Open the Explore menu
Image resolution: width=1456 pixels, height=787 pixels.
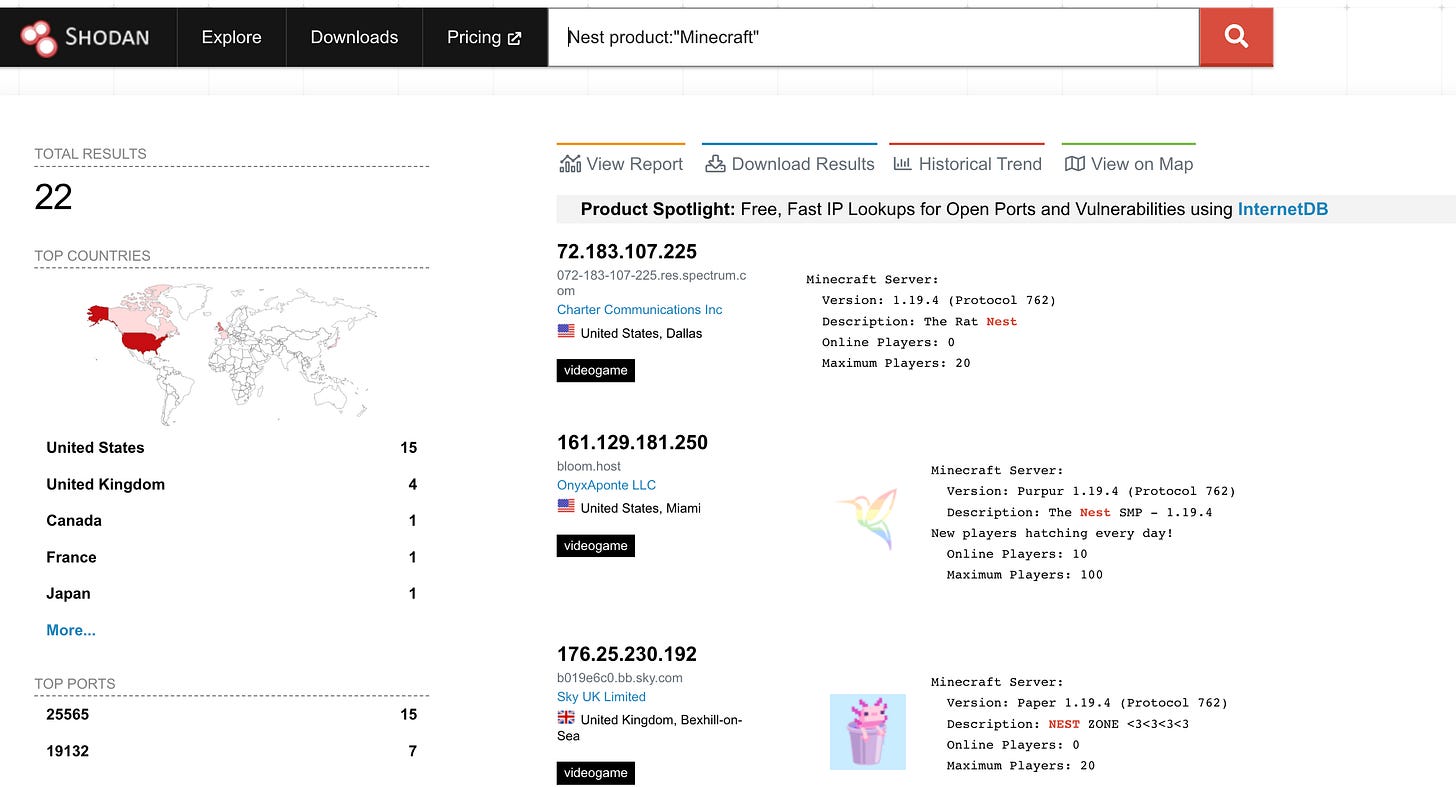pyautogui.click(x=231, y=37)
